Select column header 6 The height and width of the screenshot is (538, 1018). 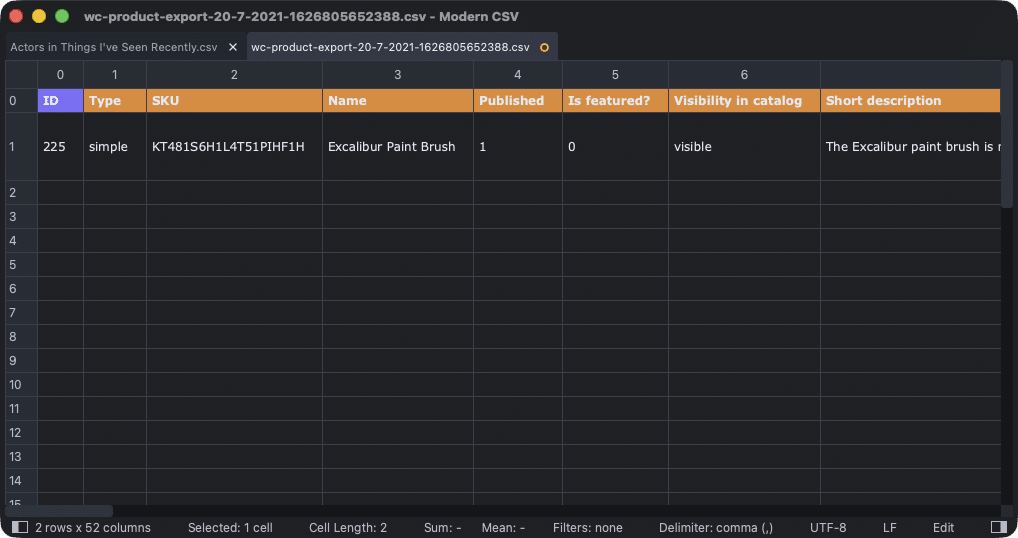coord(744,75)
